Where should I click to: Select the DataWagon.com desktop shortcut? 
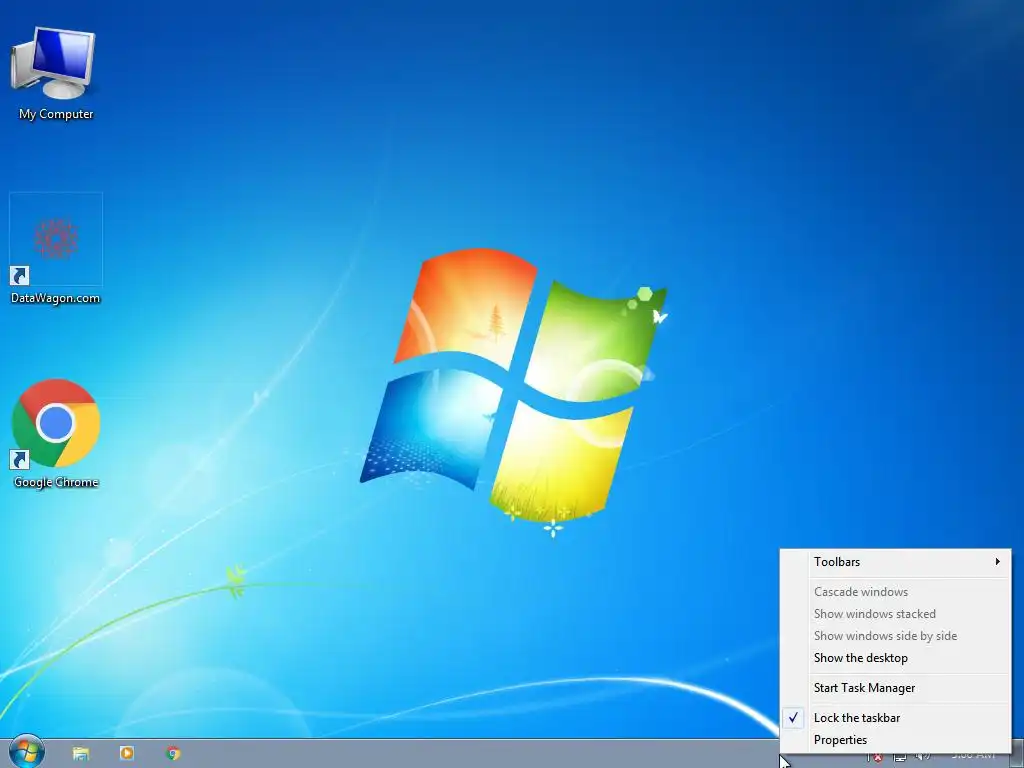56,249
